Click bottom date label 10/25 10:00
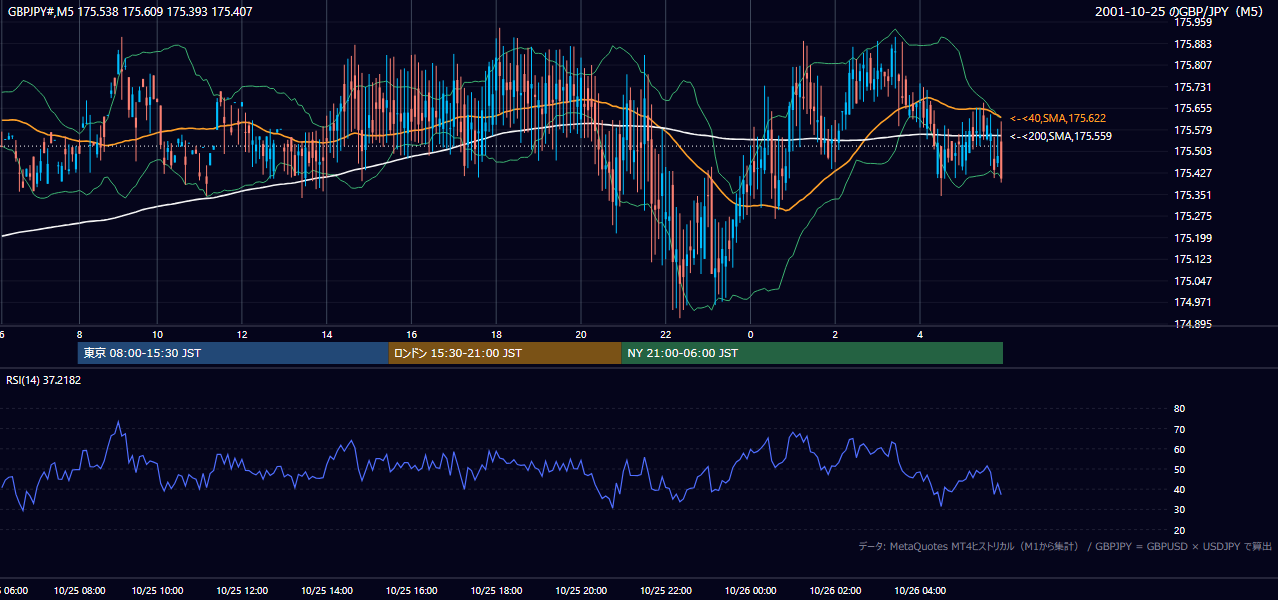Viewport: 1278px width, 600px height. 157,591
